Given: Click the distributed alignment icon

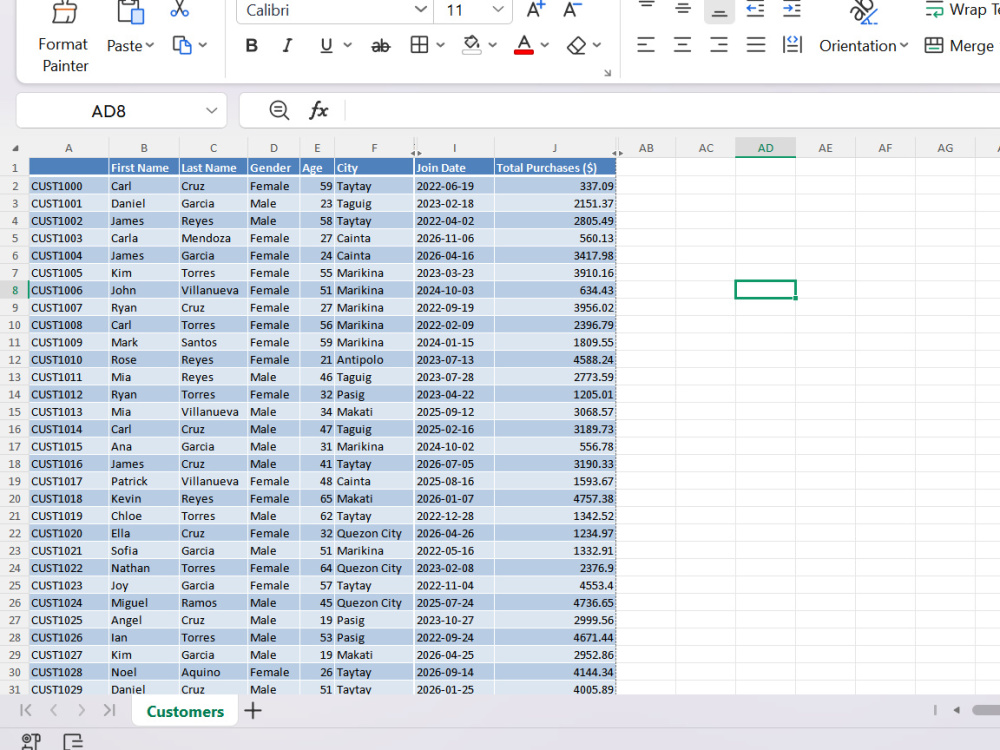Looking at the screenshot, I should [792, 45].
